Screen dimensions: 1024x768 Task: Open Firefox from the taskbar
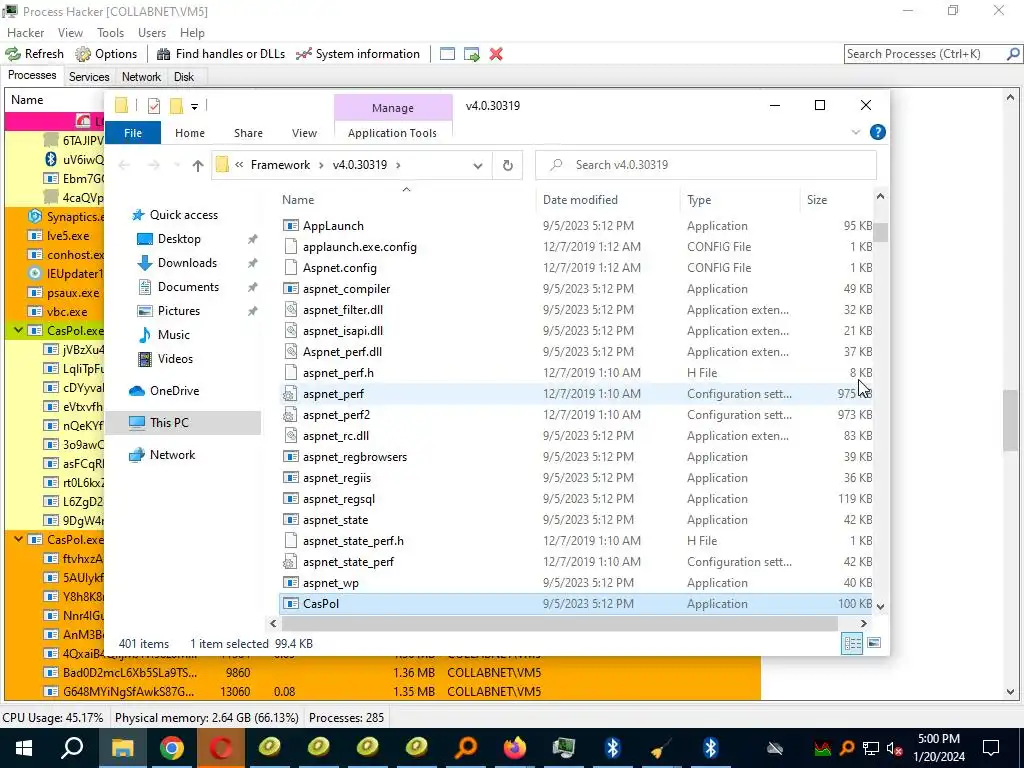coord(515,748)
